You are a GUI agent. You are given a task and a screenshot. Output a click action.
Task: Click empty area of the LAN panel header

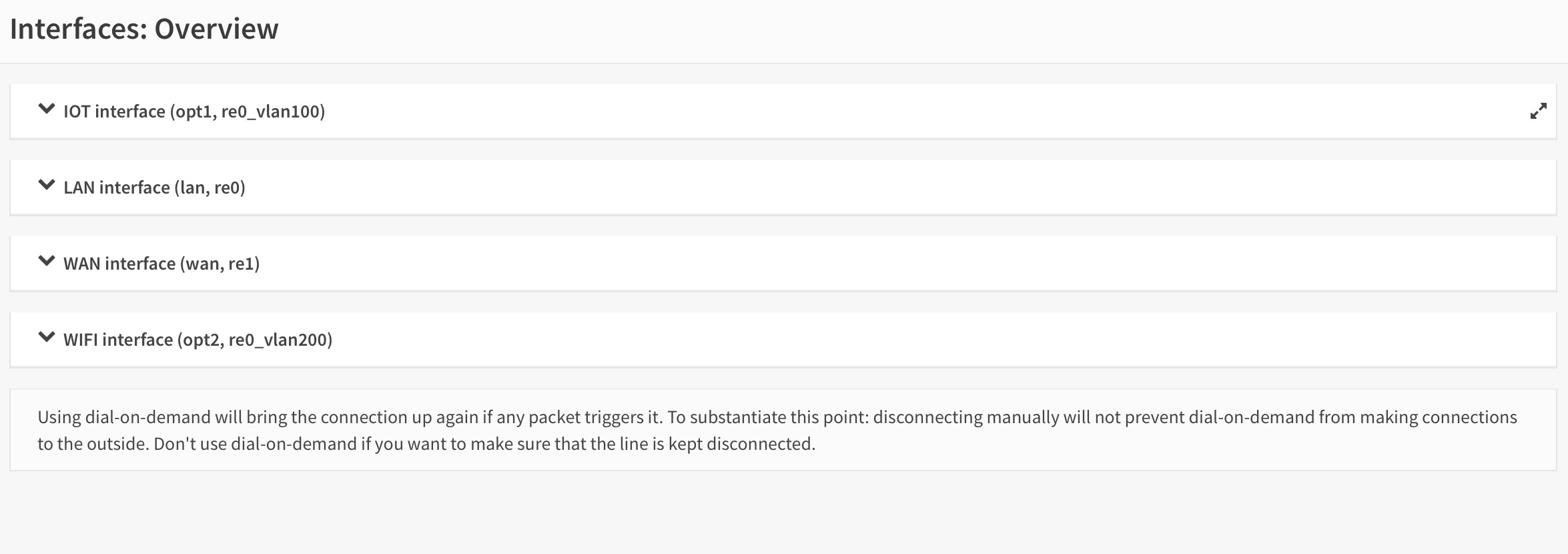pyautogui.click(x=867, y=188)
